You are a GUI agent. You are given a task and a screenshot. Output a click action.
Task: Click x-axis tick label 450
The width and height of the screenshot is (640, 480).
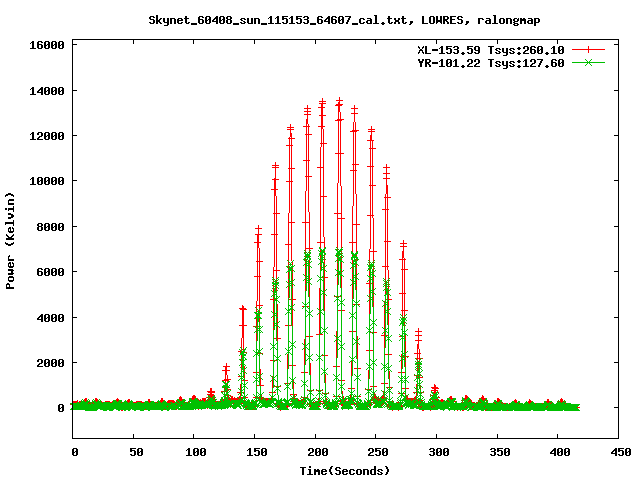(620, 452)
